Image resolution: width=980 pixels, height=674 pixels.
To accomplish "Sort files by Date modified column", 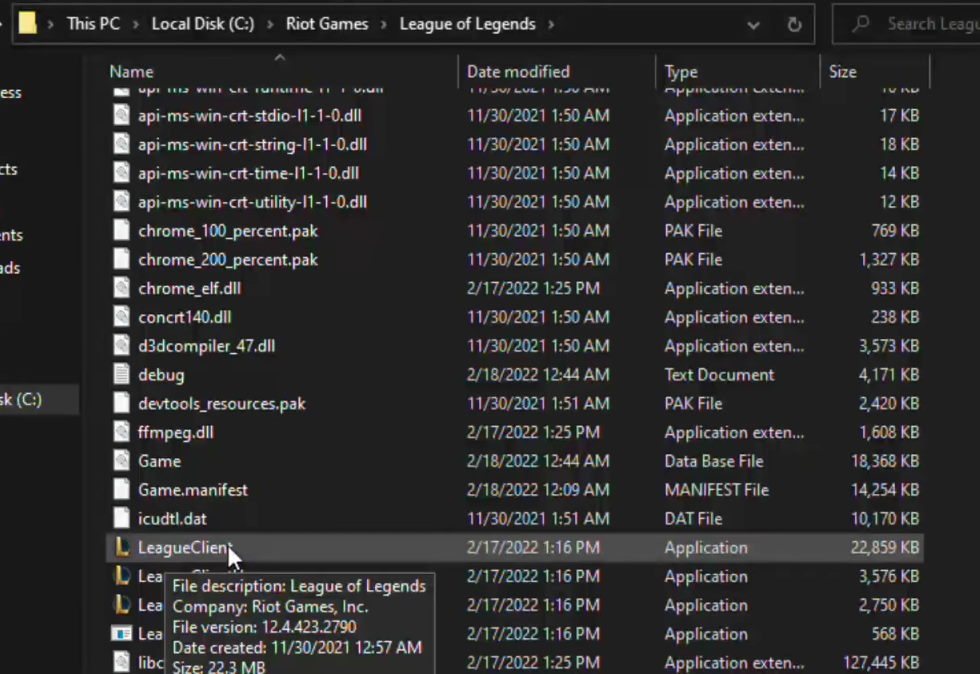I will 518,72.
